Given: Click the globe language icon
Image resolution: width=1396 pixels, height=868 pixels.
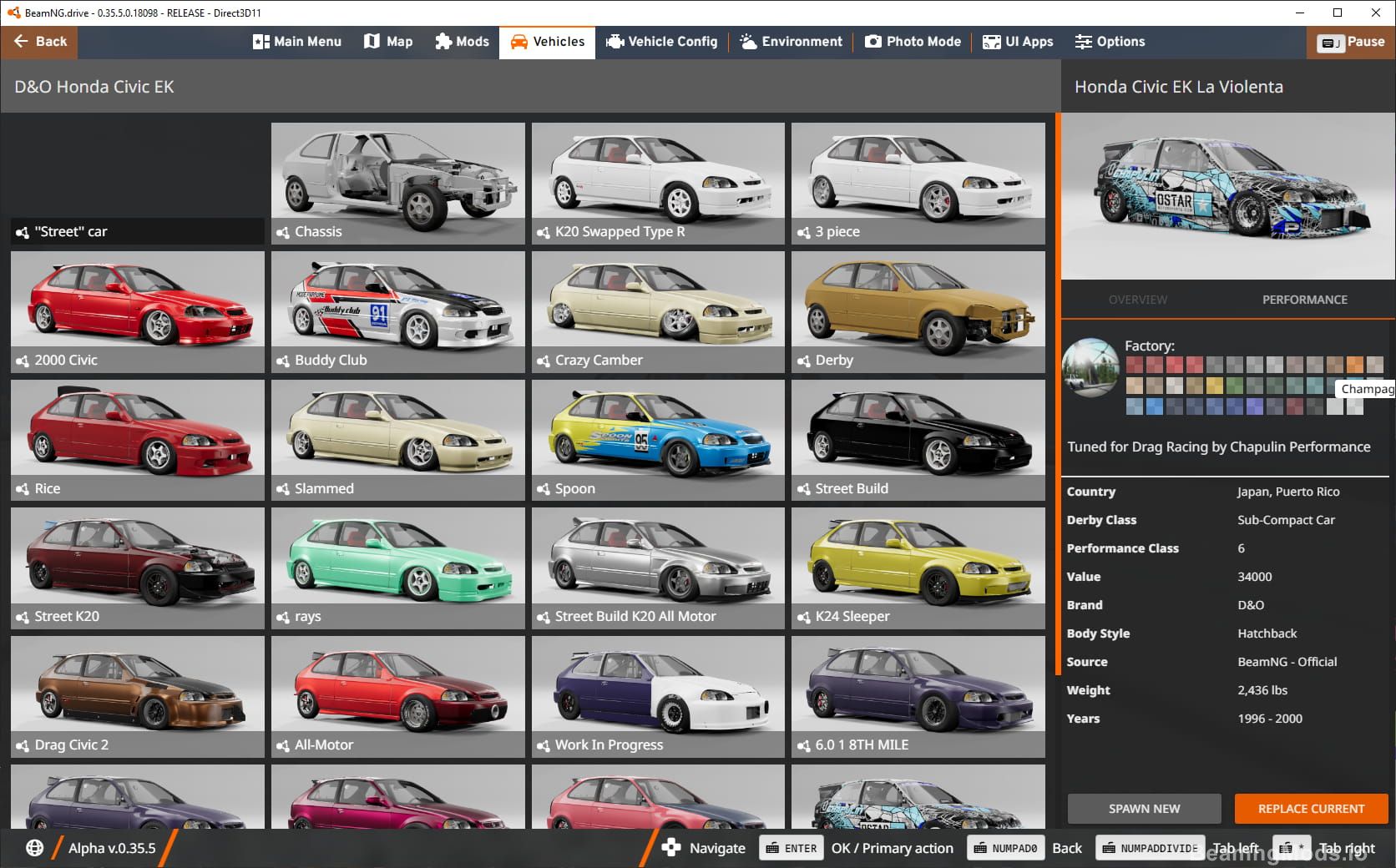Looking at the screenshot, I should pyautogui.click(x=34, y=848).
